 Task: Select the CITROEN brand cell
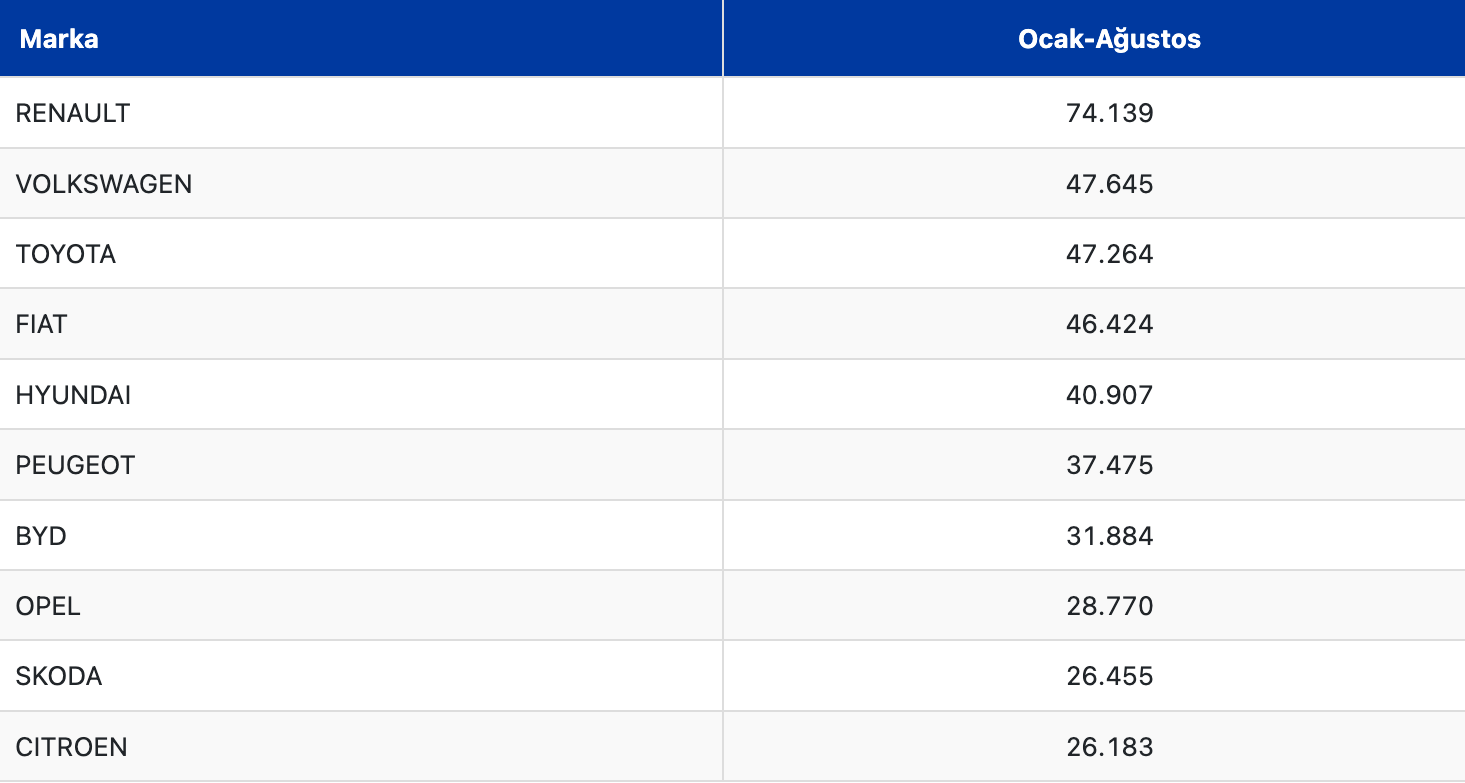tap(72, 747)
